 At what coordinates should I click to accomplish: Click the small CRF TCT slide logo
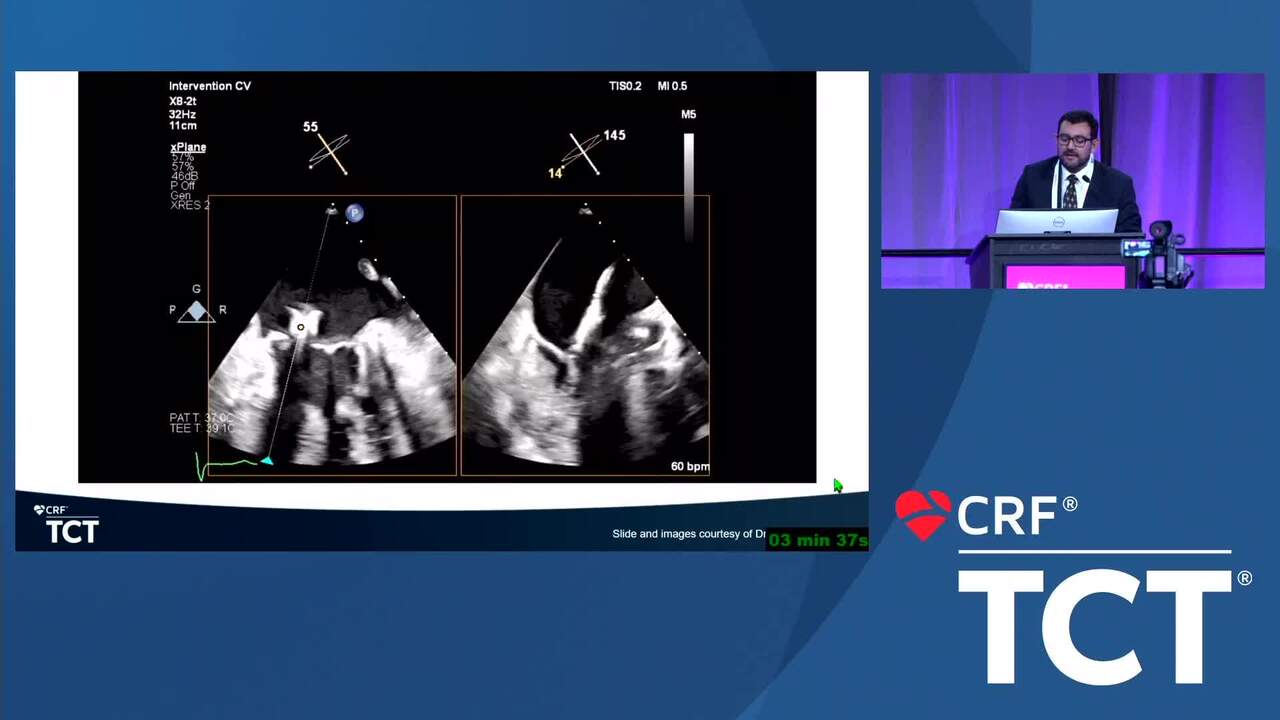(67, 524)
